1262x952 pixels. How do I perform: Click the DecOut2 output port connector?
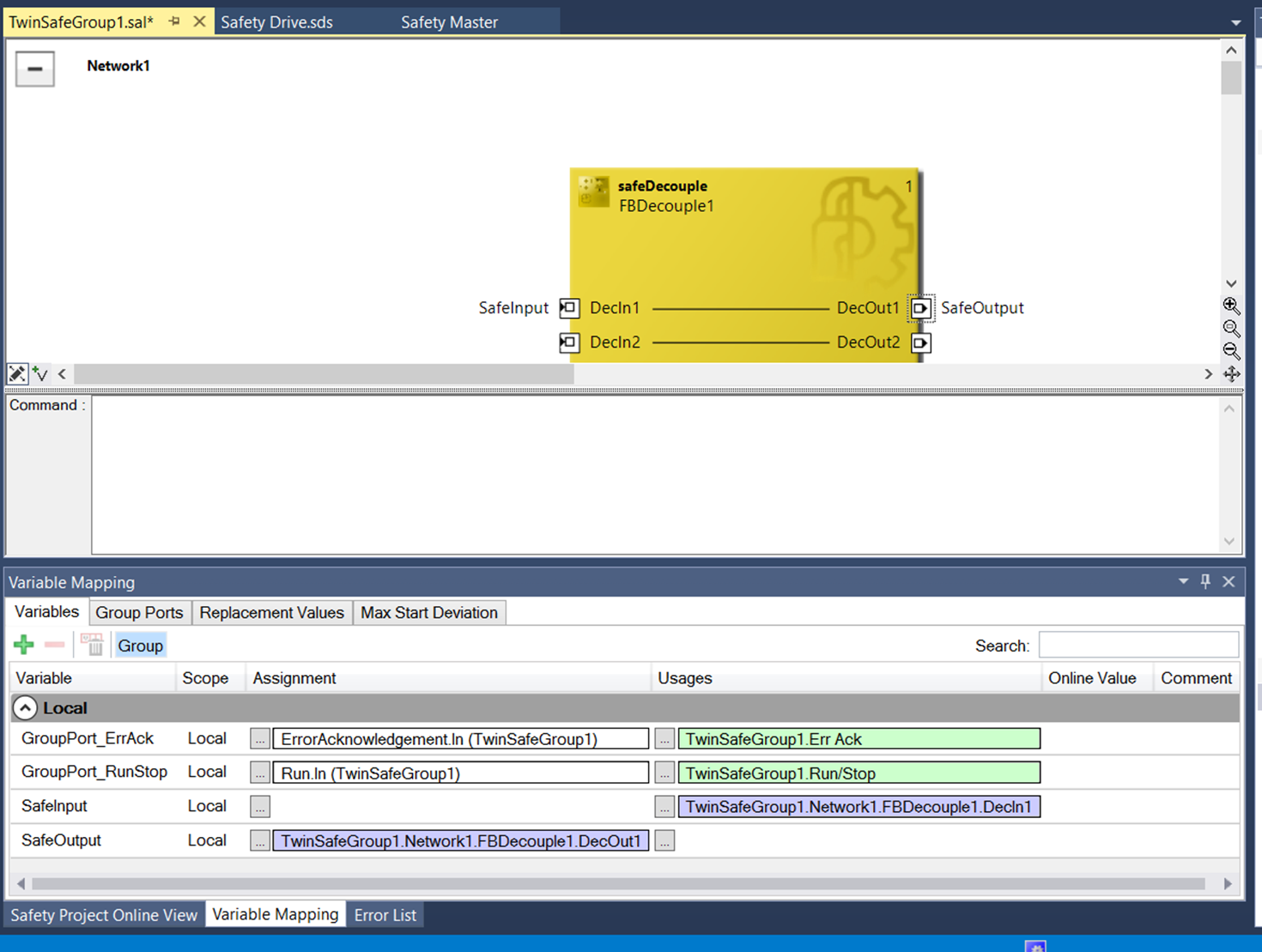920,343
